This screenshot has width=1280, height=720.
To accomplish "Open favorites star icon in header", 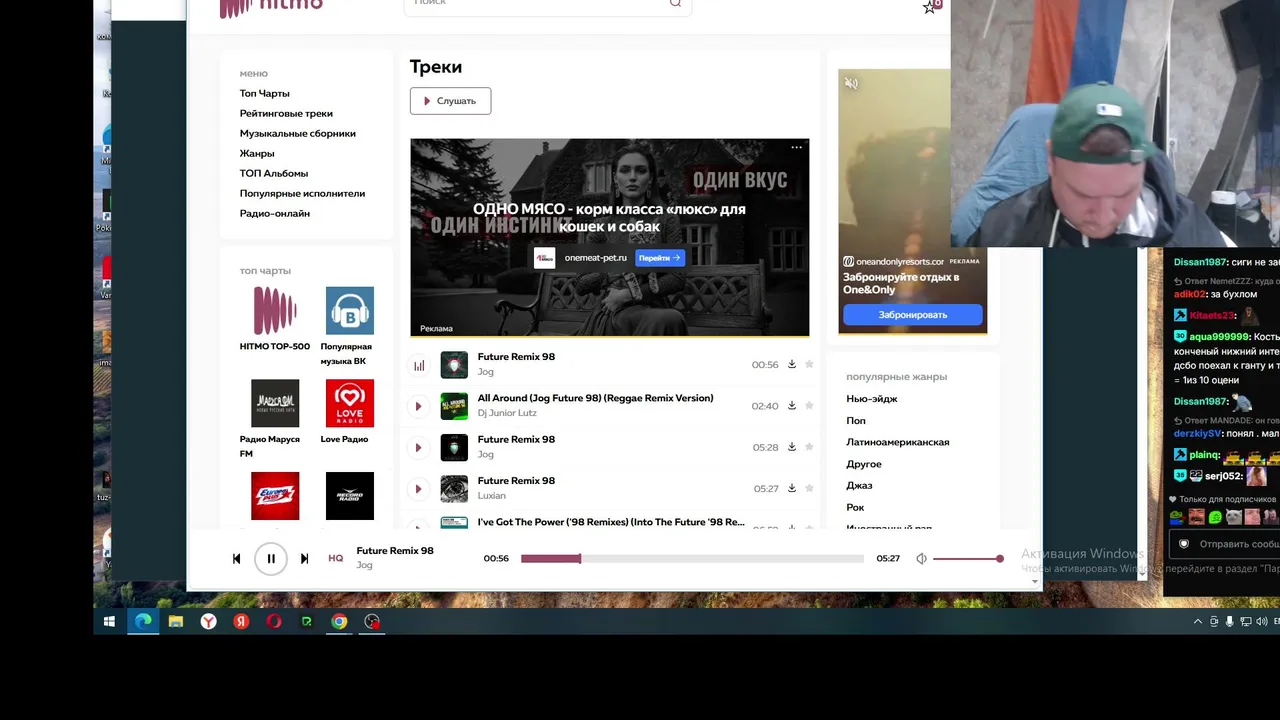I will (930, 6).
